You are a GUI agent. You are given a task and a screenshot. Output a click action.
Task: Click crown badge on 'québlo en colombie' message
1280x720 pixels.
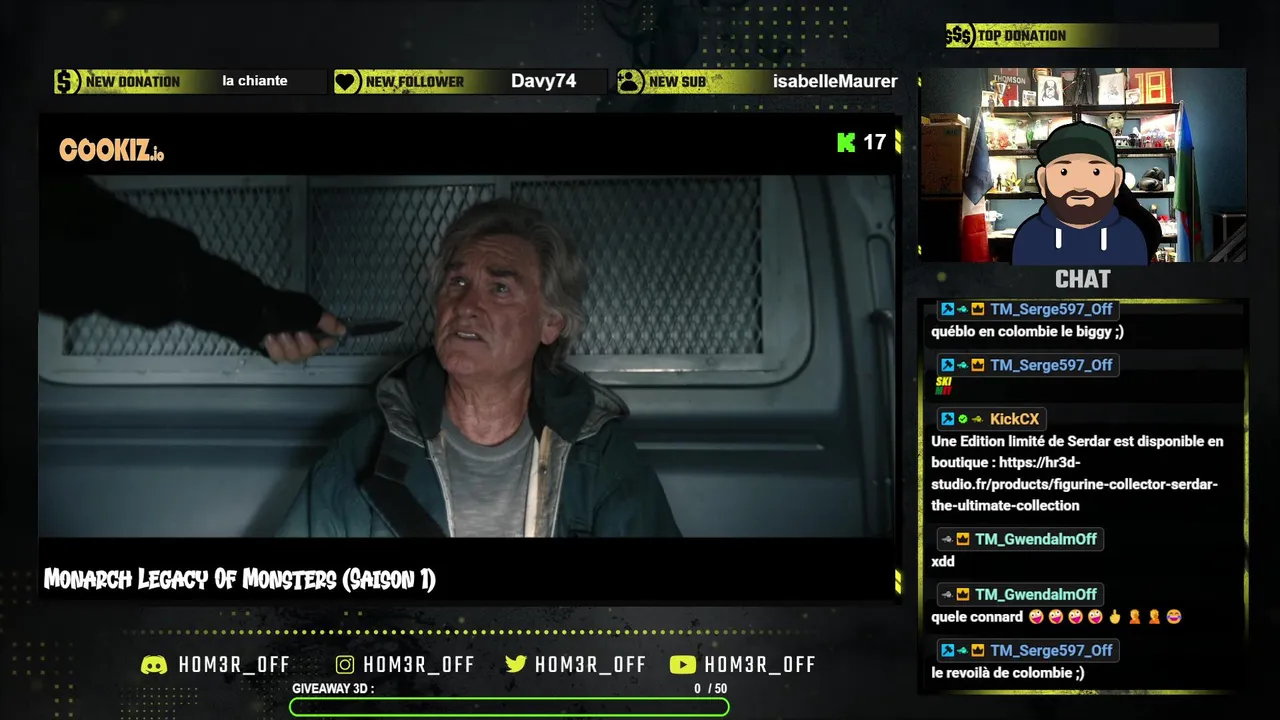point(978,309)
